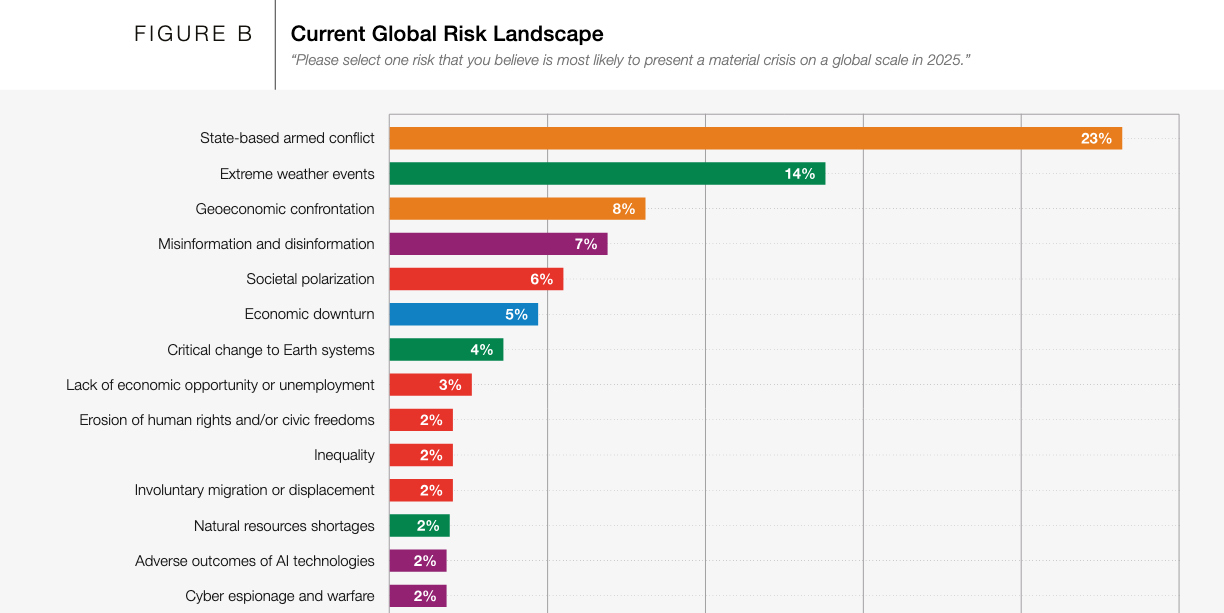Select the 'Societal polarization' label text
This screenshot has height=613, width=1224.
click(310, 279)
